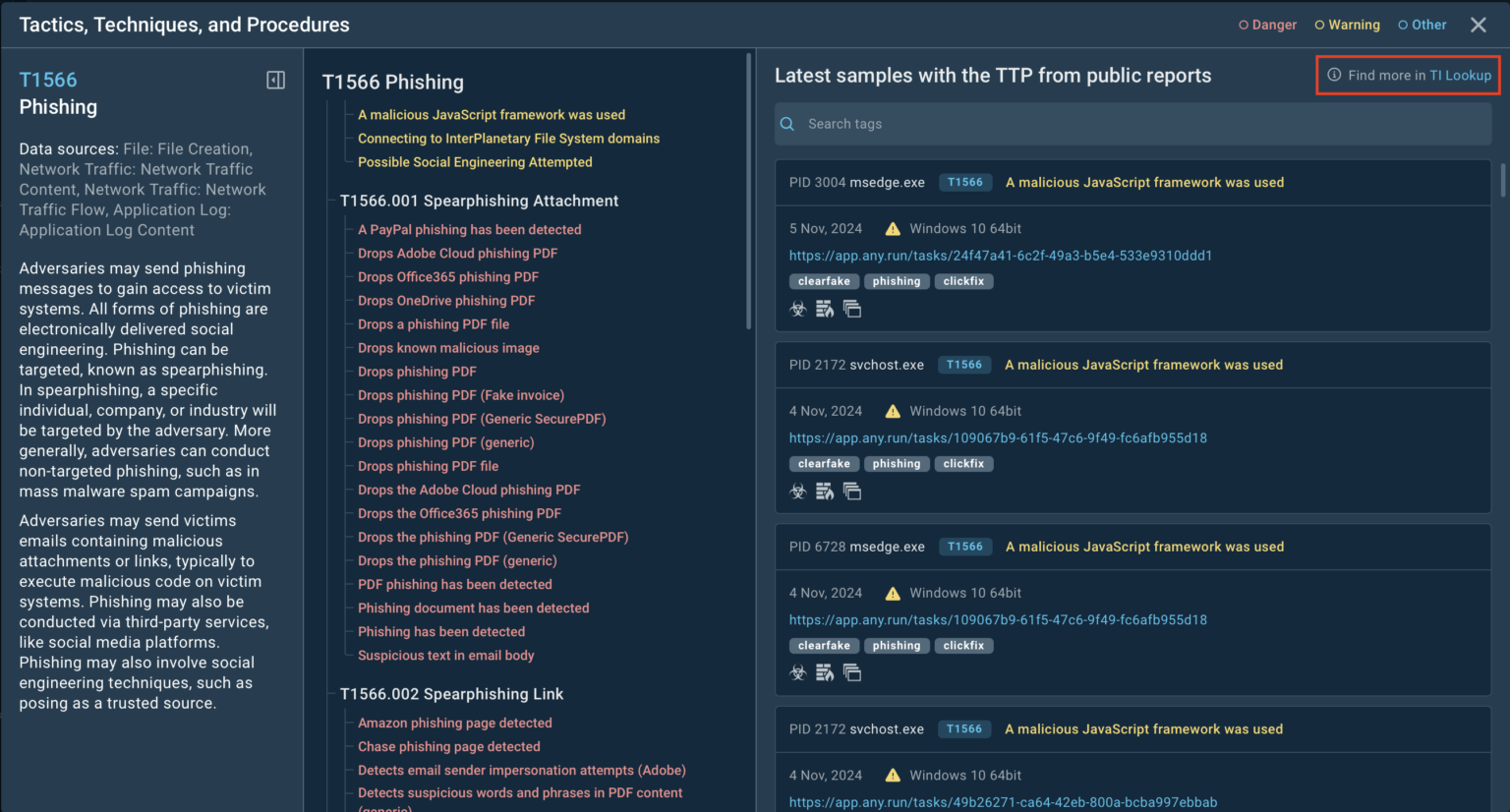Collapse the T1566 Phishing tree heading
The height and width of the screenshot is (812, 1510).
point(392,83)
